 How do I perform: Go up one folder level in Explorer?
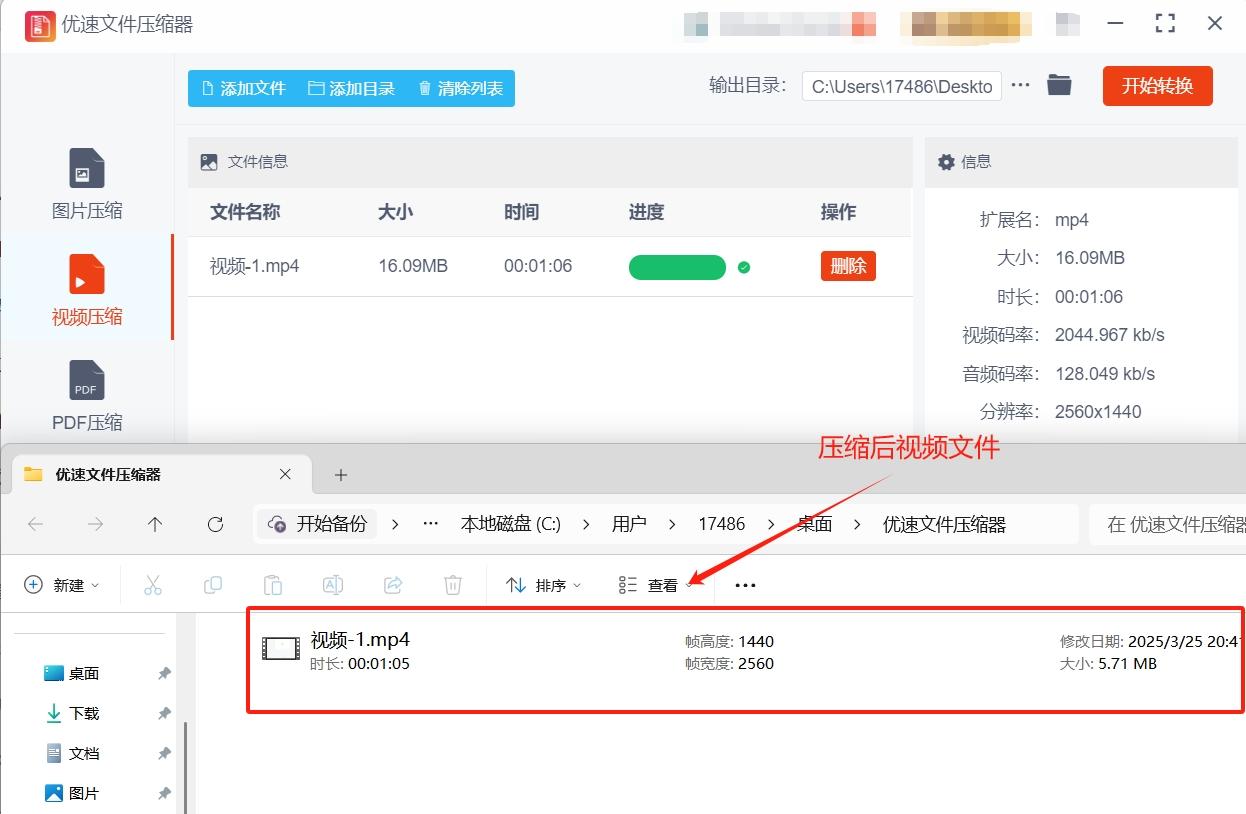point(155,524)
